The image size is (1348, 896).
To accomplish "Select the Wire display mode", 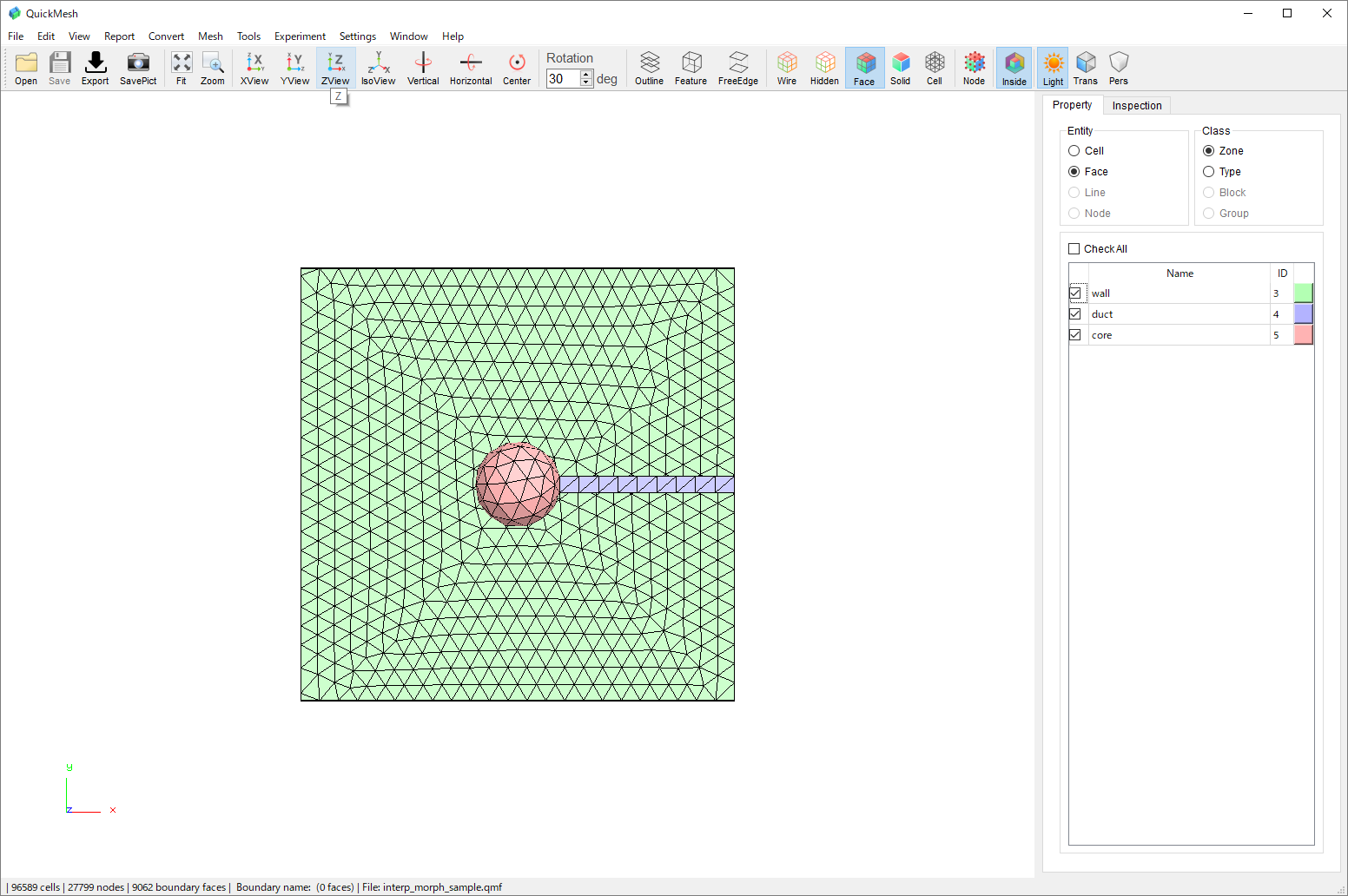I will pos(786,67).
